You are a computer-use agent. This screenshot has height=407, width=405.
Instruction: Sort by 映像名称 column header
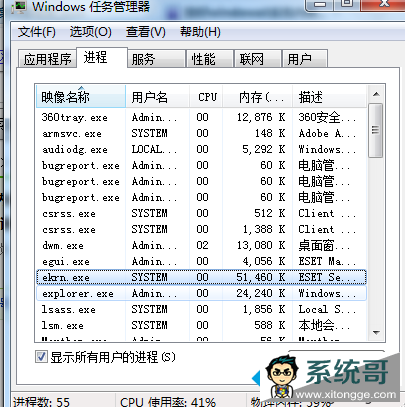[81, 97]
